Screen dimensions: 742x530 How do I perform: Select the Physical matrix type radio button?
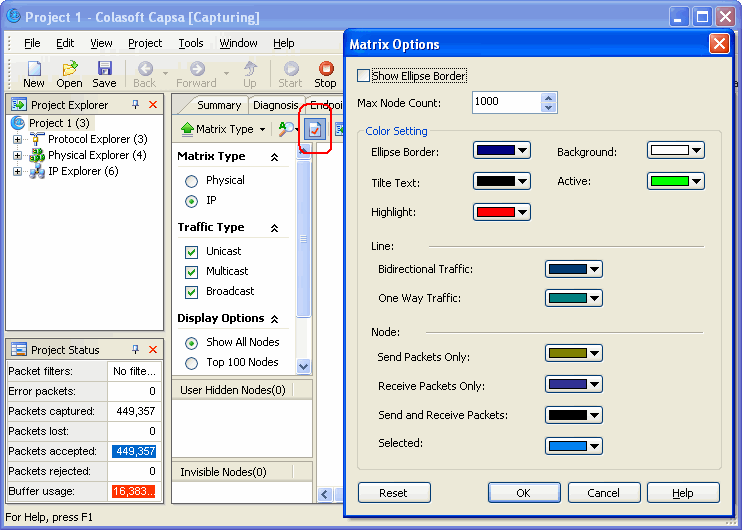(x=191, y=181)
